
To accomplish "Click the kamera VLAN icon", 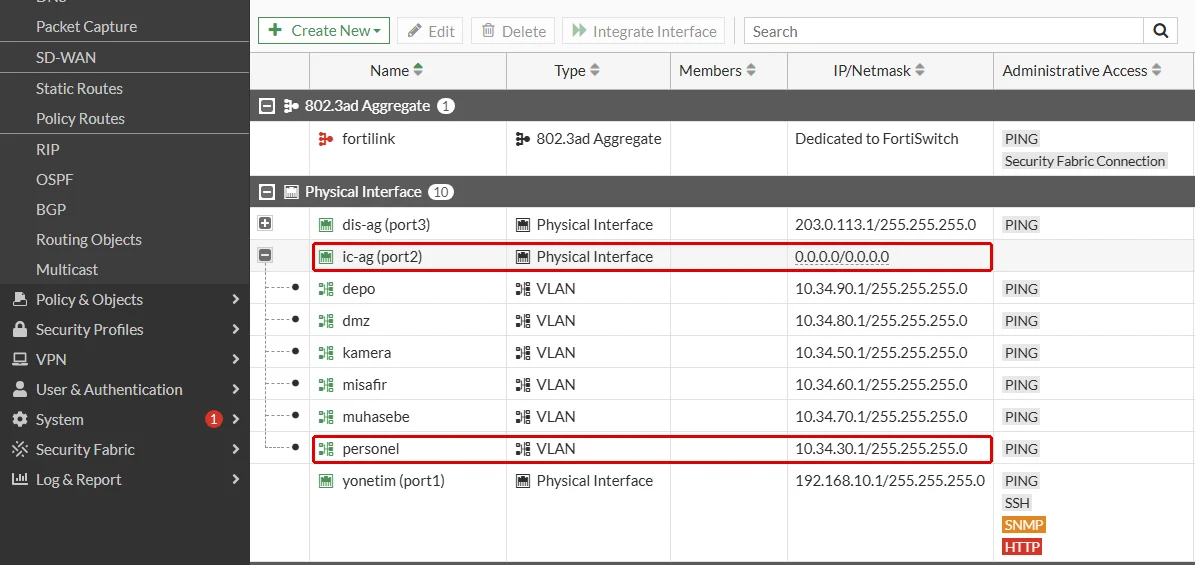I will 326,353.
